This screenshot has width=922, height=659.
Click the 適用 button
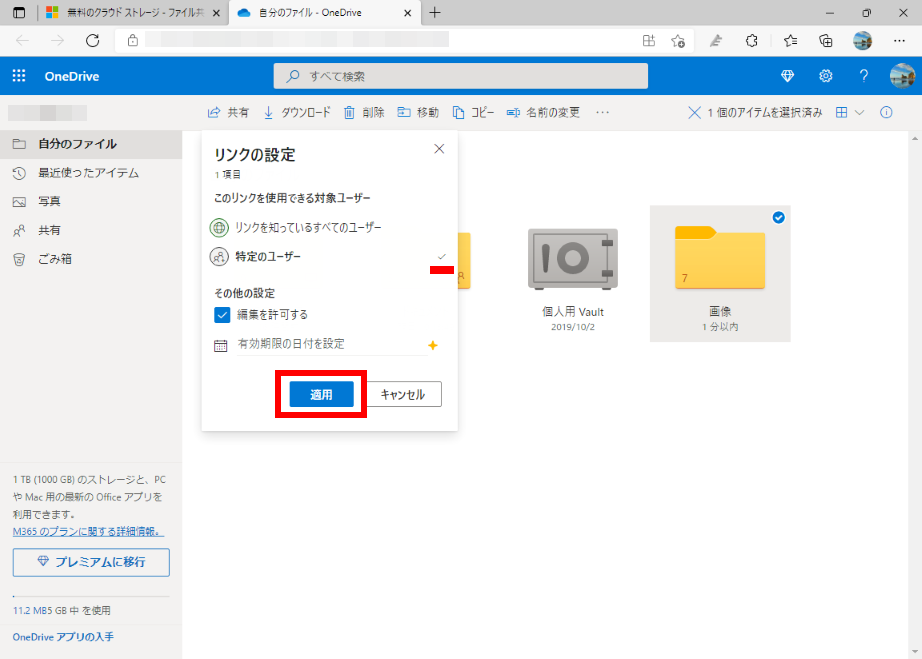tap(321, 394)
